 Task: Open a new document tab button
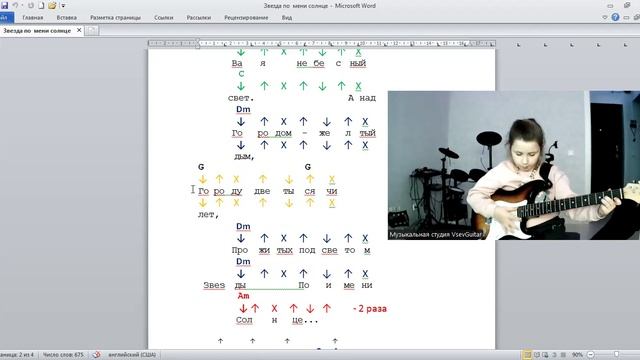click(x=92, y=31)
